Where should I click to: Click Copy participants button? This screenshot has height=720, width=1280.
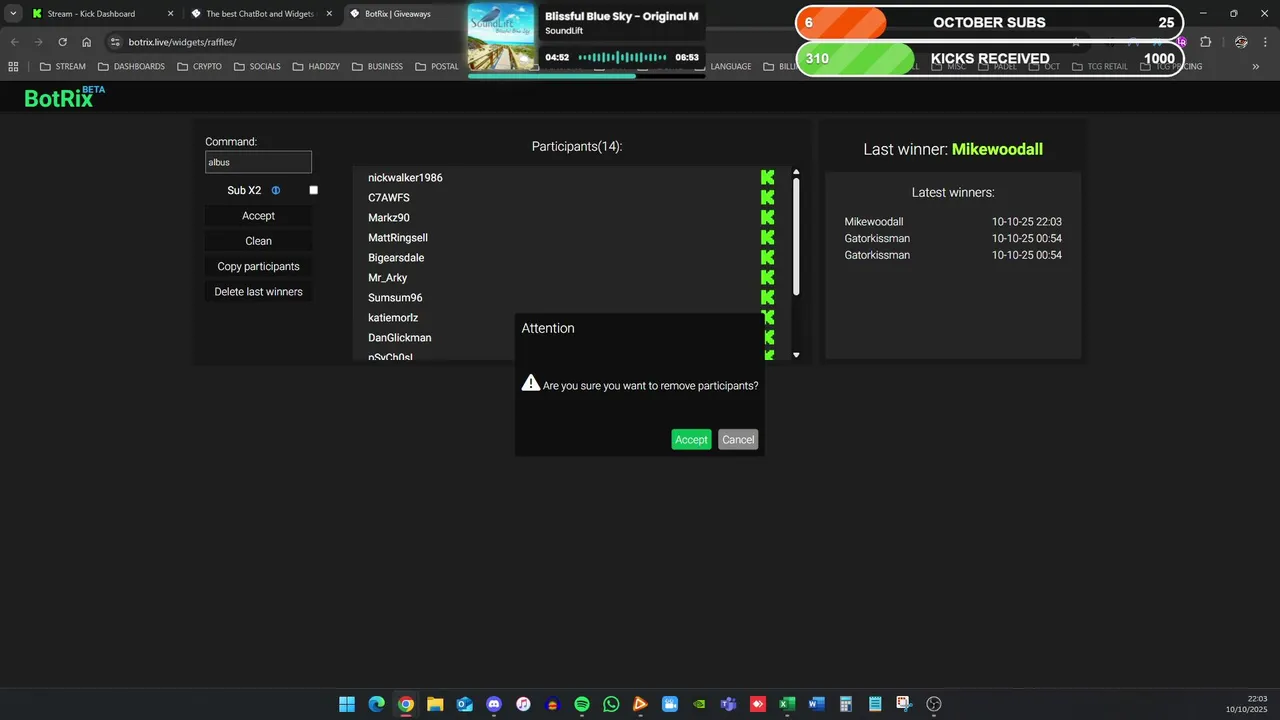tap(258, 266)
